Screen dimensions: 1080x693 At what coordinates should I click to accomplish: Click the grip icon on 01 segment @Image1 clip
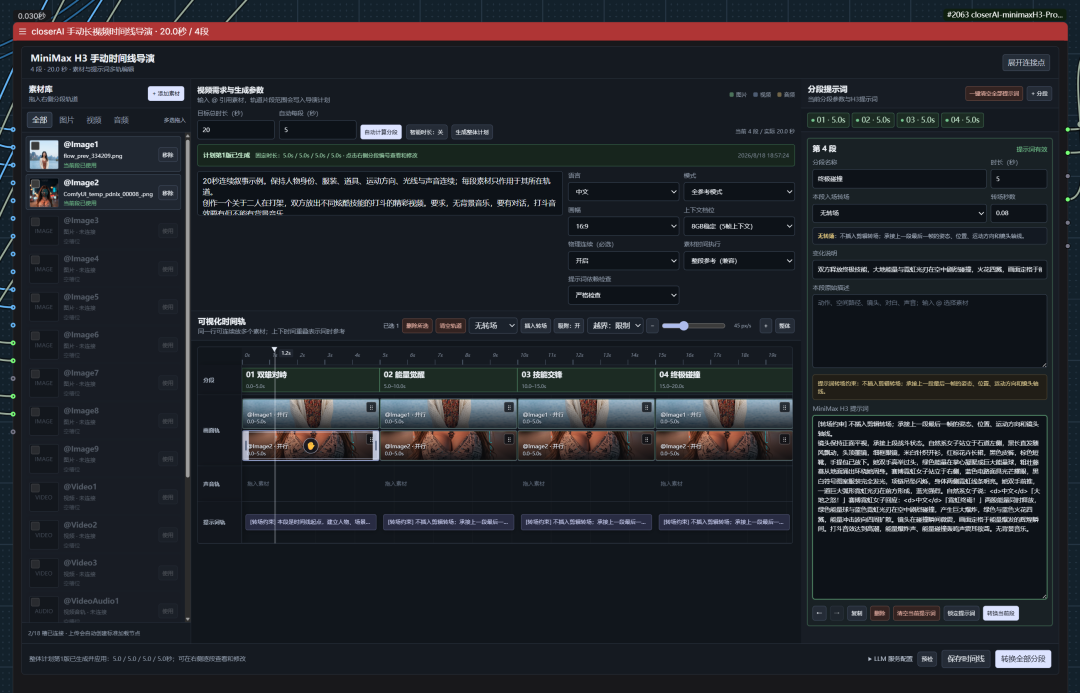(x=371, y=407)
